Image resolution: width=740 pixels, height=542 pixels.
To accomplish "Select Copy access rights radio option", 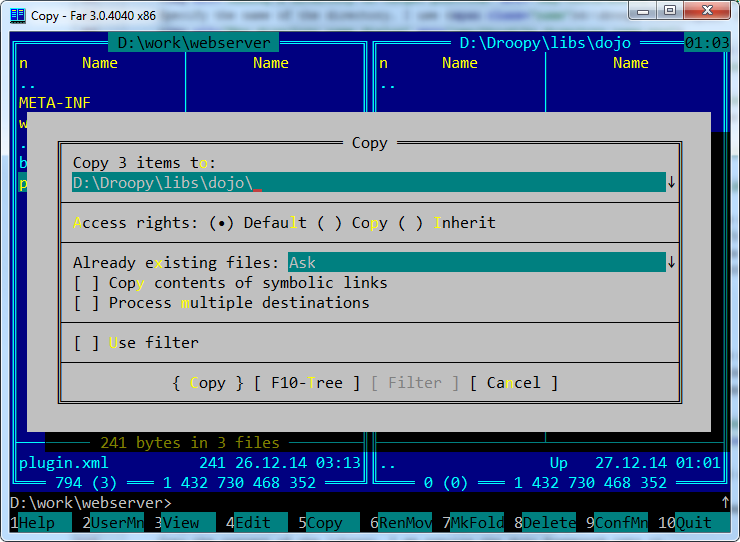I will click(x=352, y=223).
